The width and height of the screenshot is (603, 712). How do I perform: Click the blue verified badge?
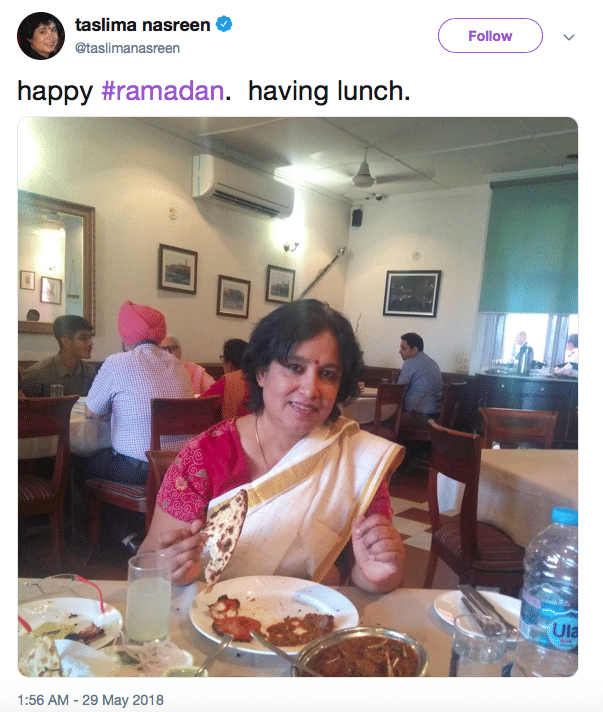223,24
